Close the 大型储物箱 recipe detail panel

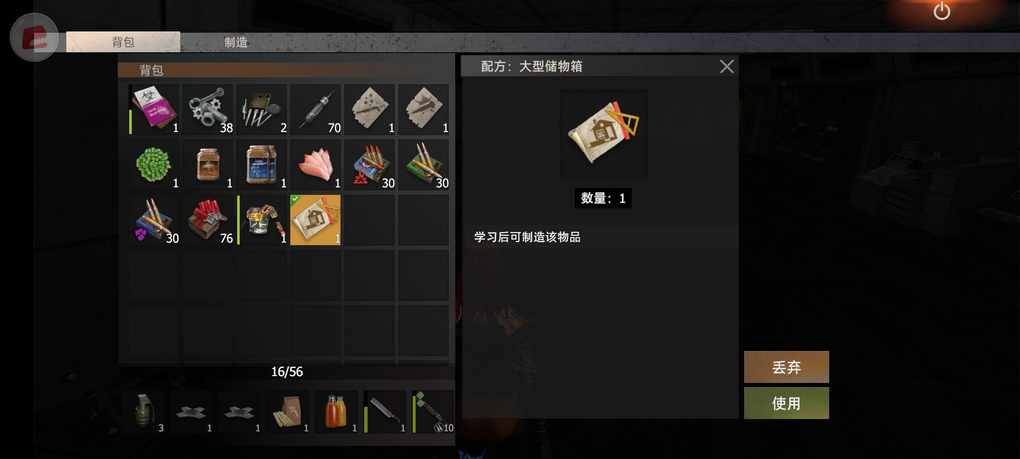727,66
